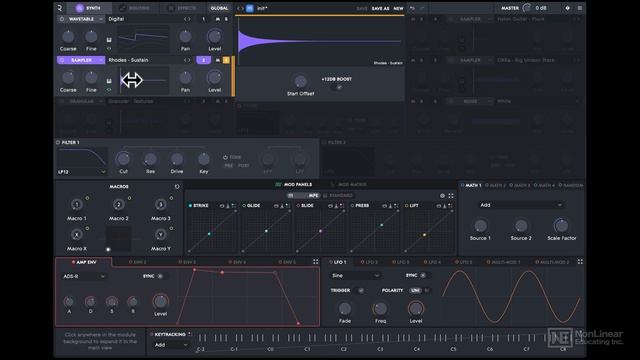The width and height of the screenshot is (640, 360).
Task: Expand the envelope section to full view
Action: tap(316, 262)
